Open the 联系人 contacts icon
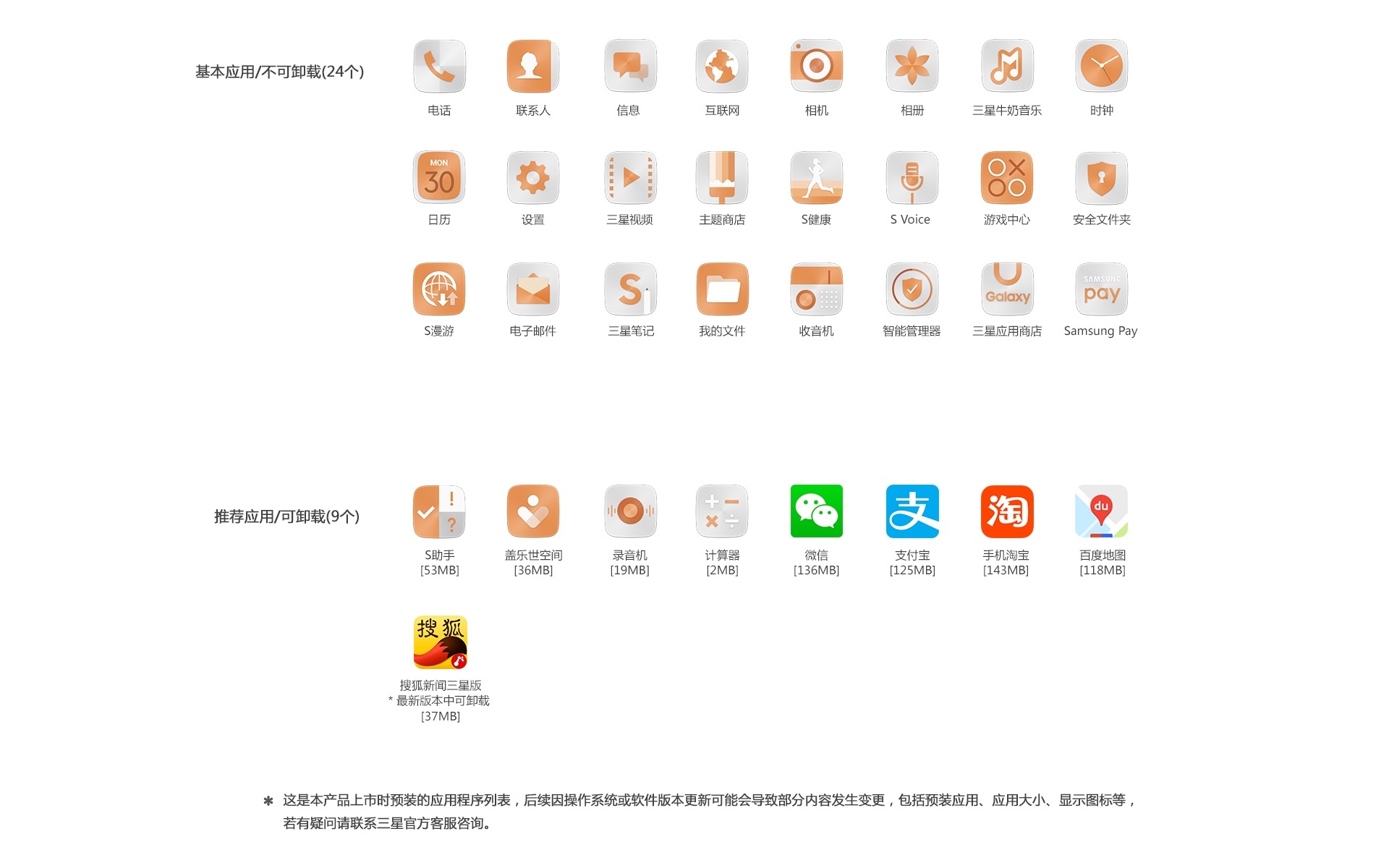 (x=533, y=66)
